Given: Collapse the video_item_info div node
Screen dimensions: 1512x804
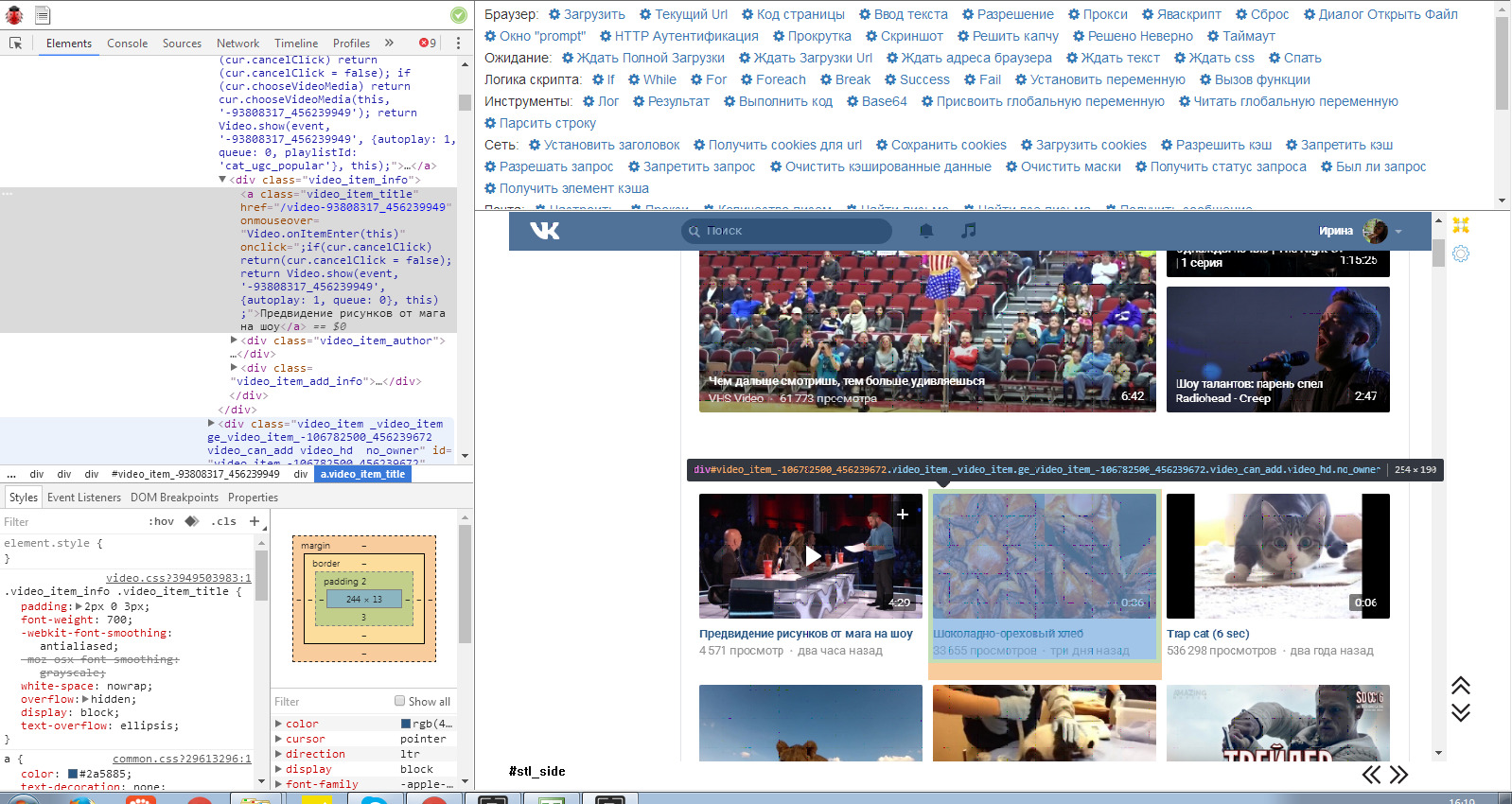Looking at the screenshot, I should tap(223, 180).
